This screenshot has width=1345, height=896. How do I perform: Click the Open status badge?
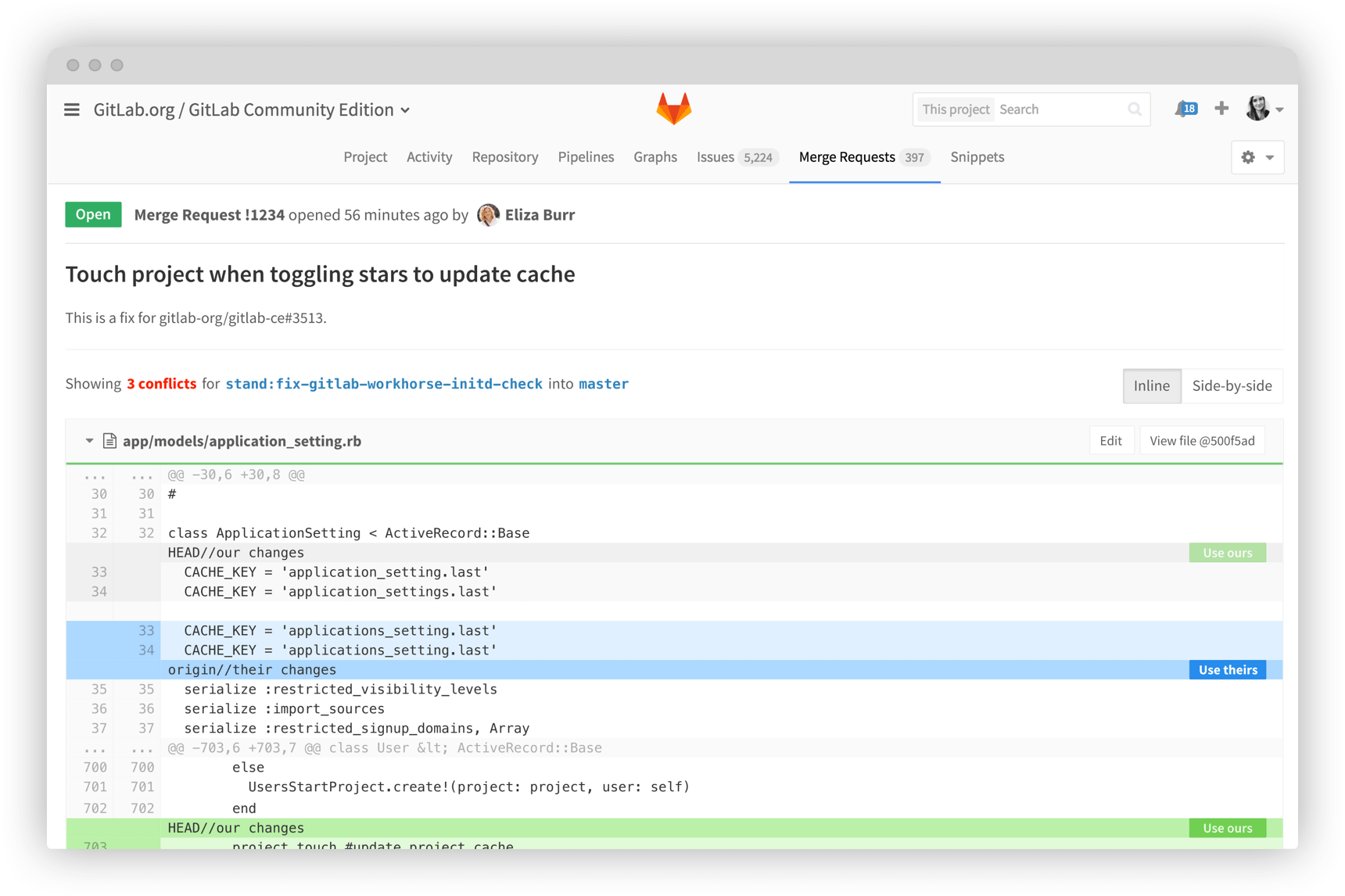tap(93, 215)
